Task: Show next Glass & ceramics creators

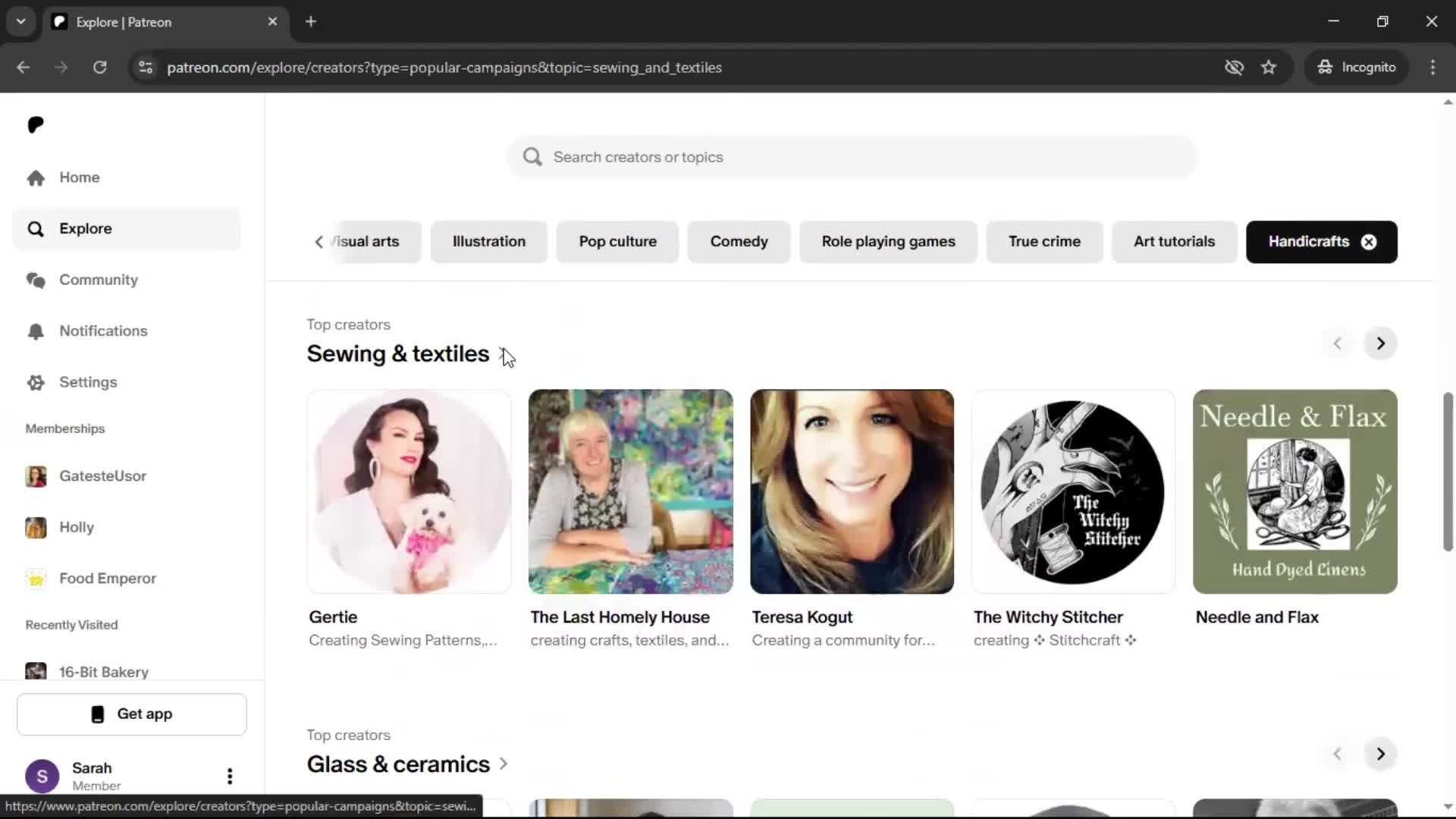Action: [x=1380, y=754]
